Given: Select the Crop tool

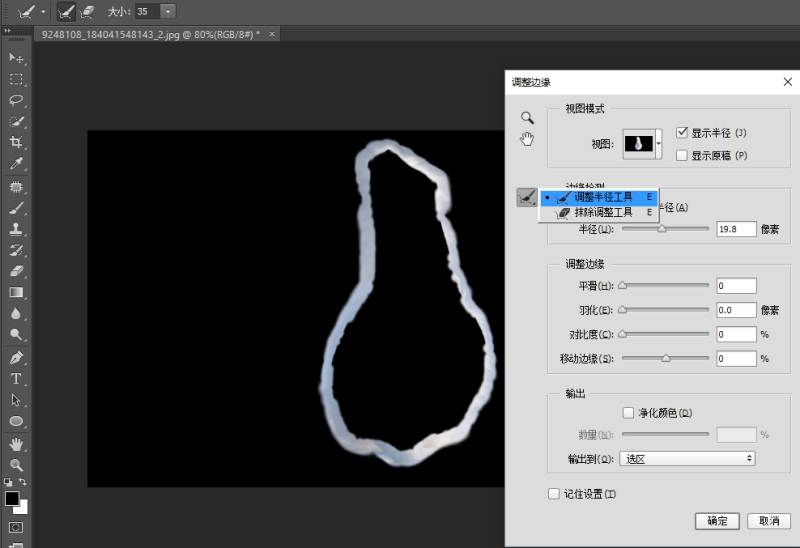Looking at the screenshot, I should [16, 142].
